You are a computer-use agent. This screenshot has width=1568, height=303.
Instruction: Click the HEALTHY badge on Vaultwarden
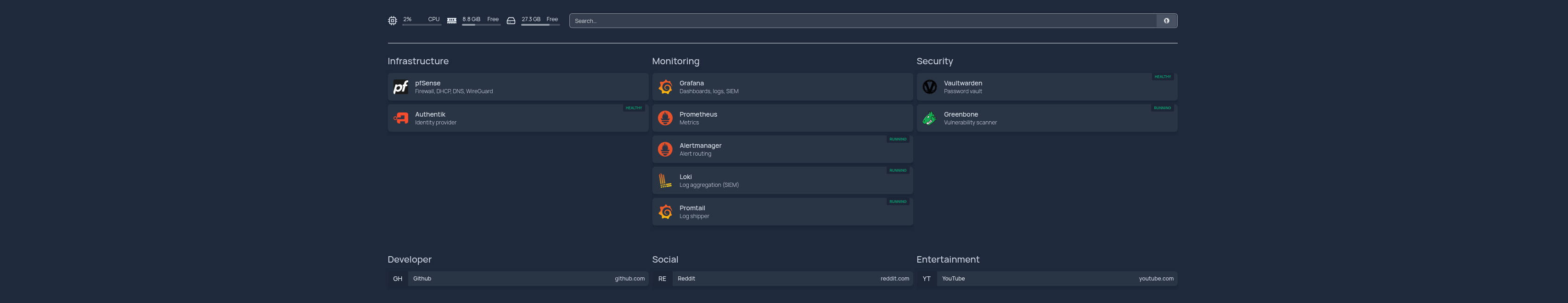[1163, 77]
